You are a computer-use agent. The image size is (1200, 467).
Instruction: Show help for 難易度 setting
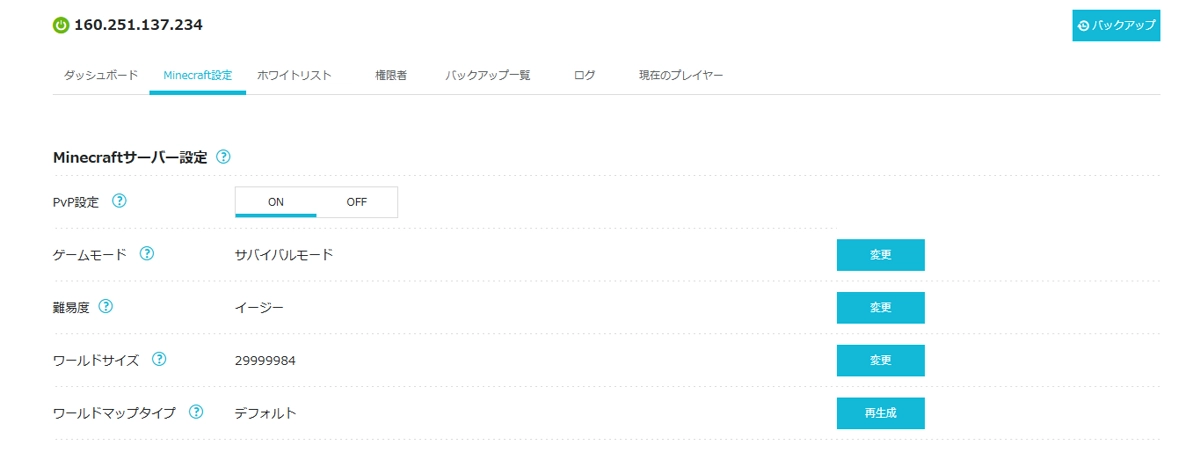pos(106,307)
